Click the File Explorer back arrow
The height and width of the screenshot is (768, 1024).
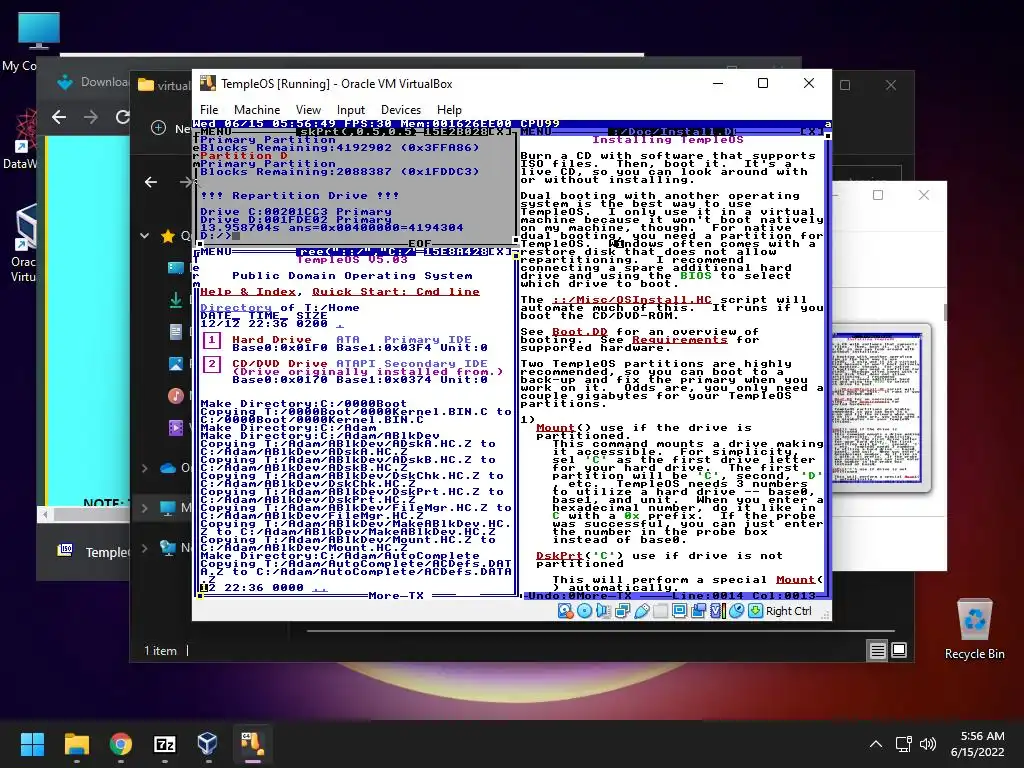click(x=151, y=182)
